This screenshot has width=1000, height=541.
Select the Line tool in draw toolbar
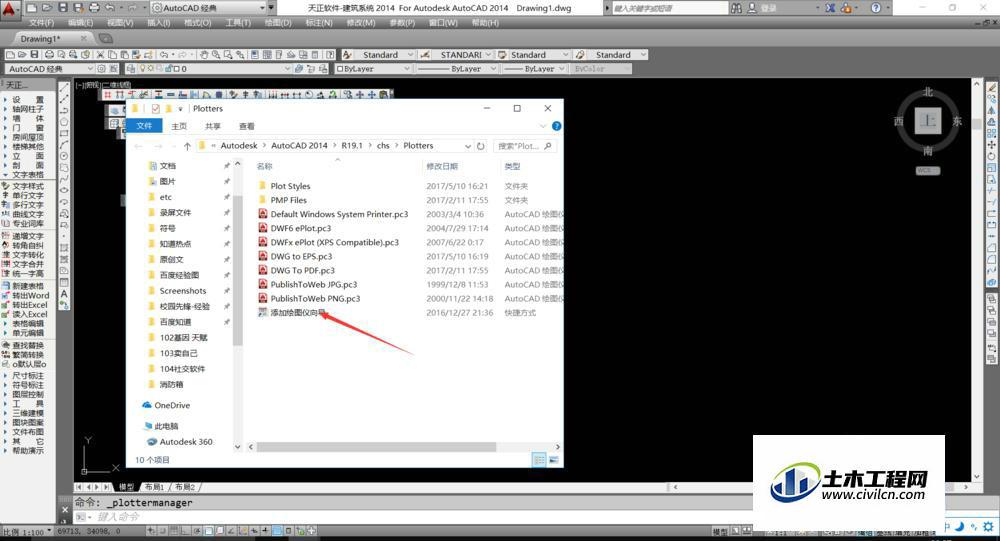[x=64, y=87]
